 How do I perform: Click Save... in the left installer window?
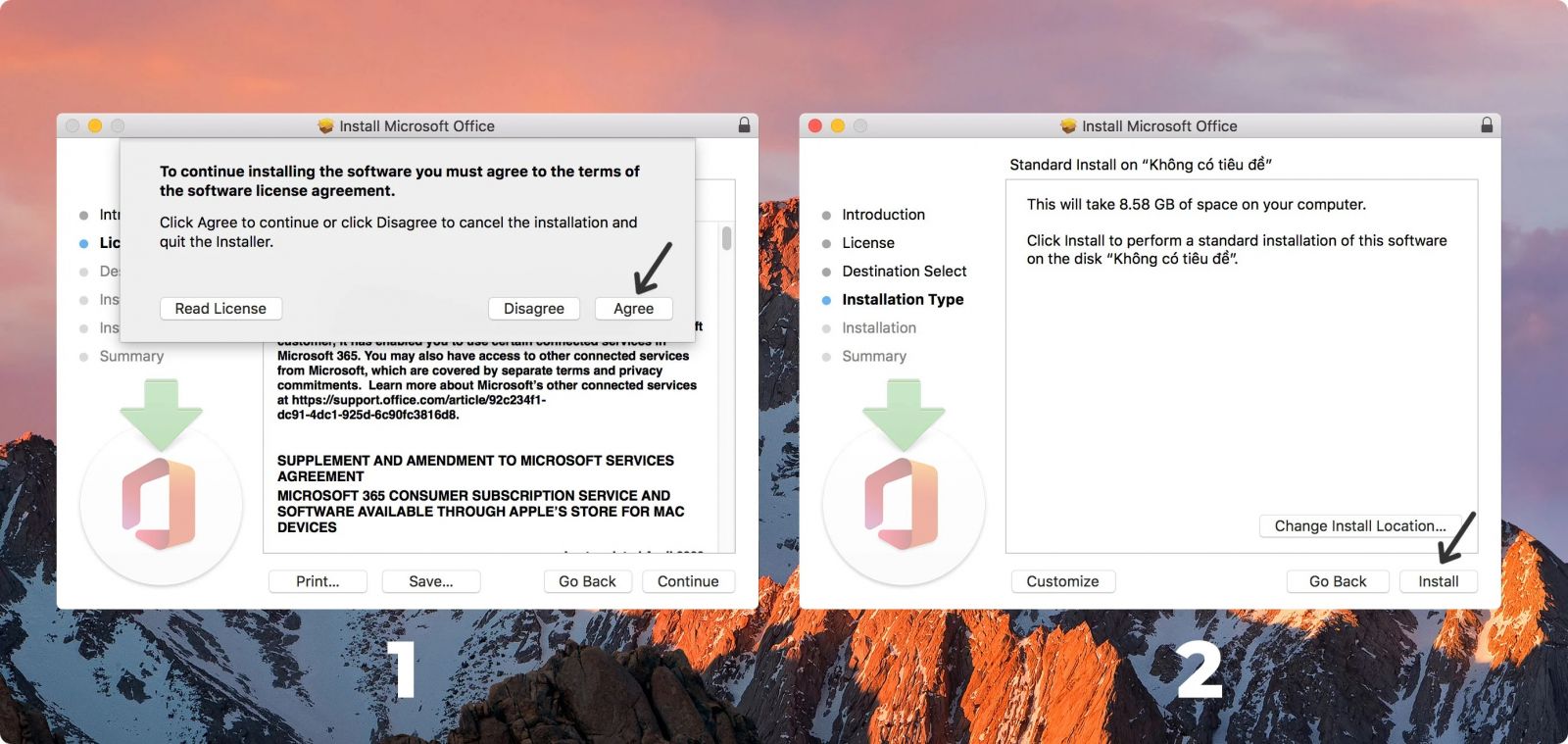pos(431,581)
